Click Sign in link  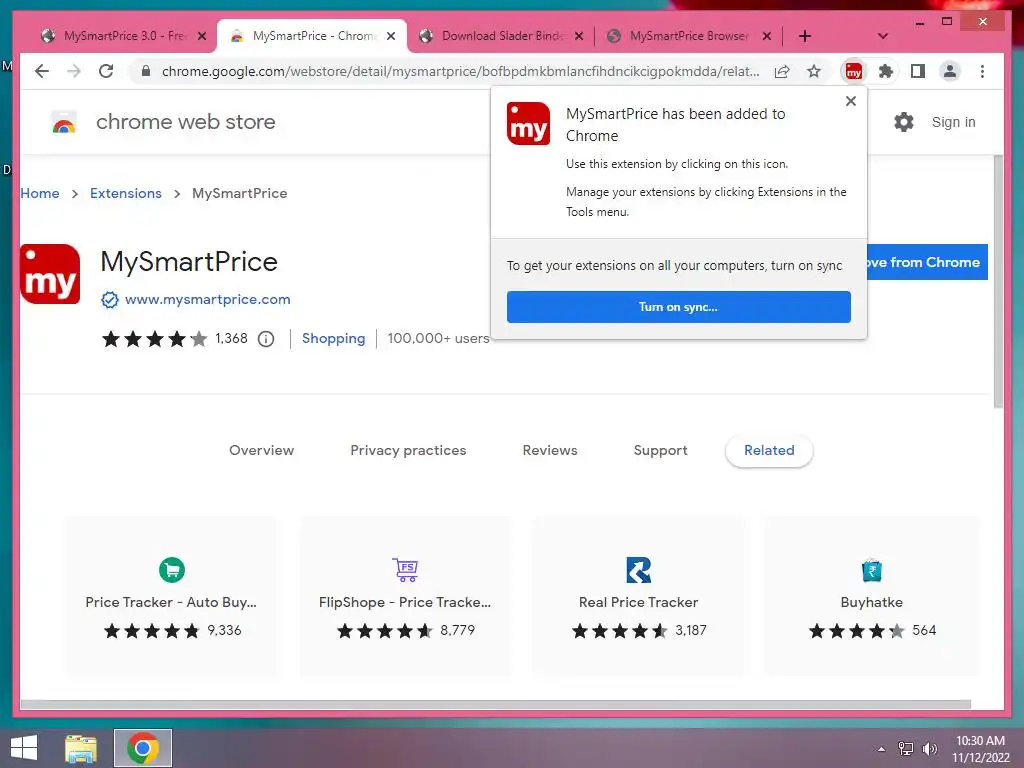pyautogui.click(x=953, y=122)
